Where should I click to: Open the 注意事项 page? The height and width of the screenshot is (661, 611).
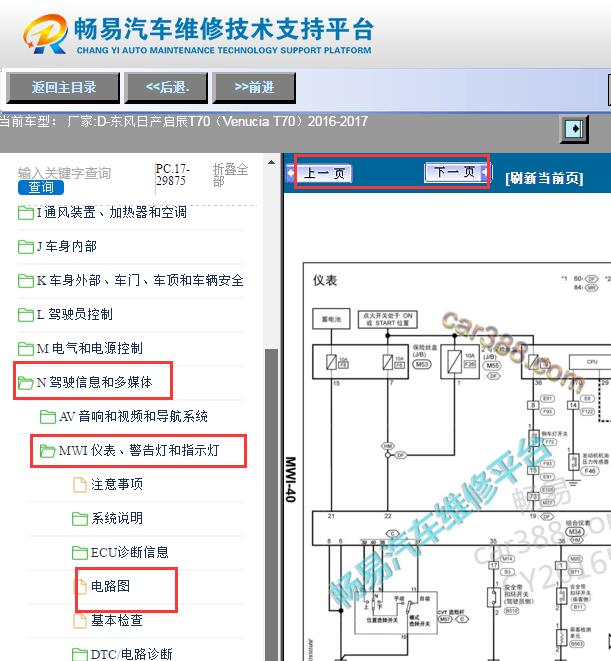tap(117, 485)
